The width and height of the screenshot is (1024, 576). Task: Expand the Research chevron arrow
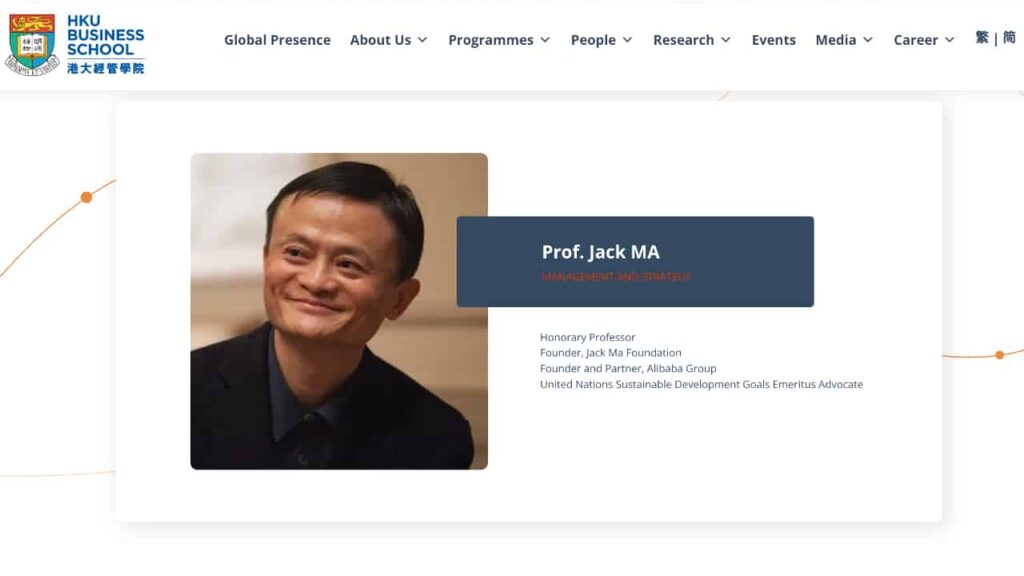pos(726,40)
